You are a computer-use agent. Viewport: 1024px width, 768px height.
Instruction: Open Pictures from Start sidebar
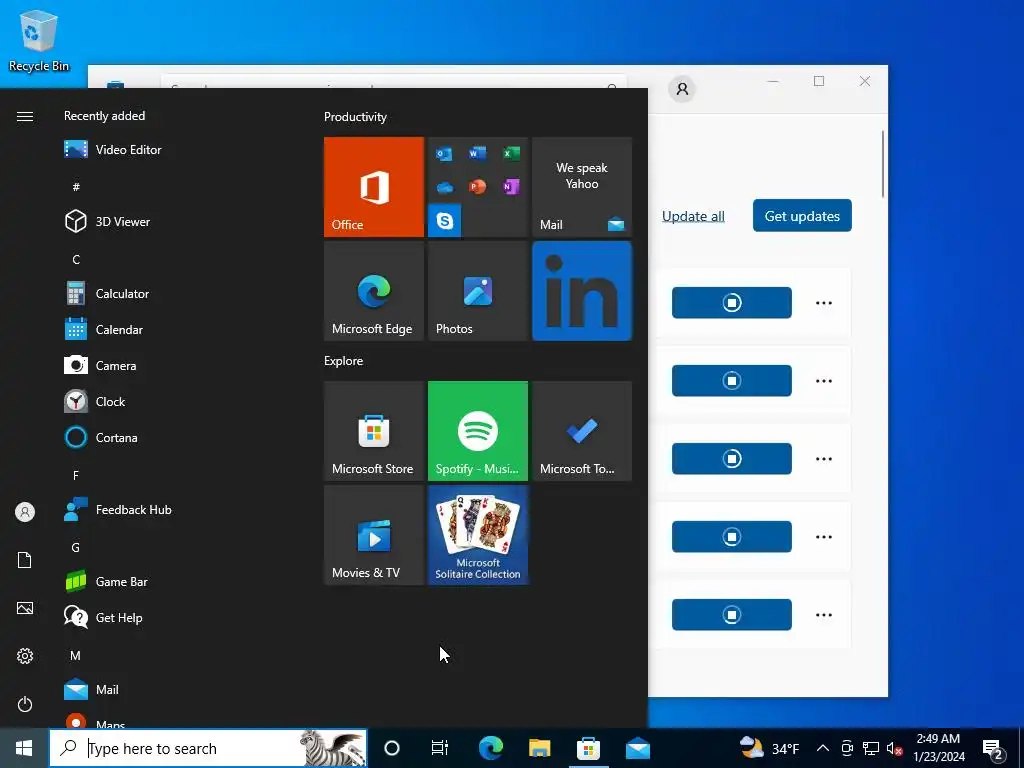pyautogui.click(x=25, y=608)
